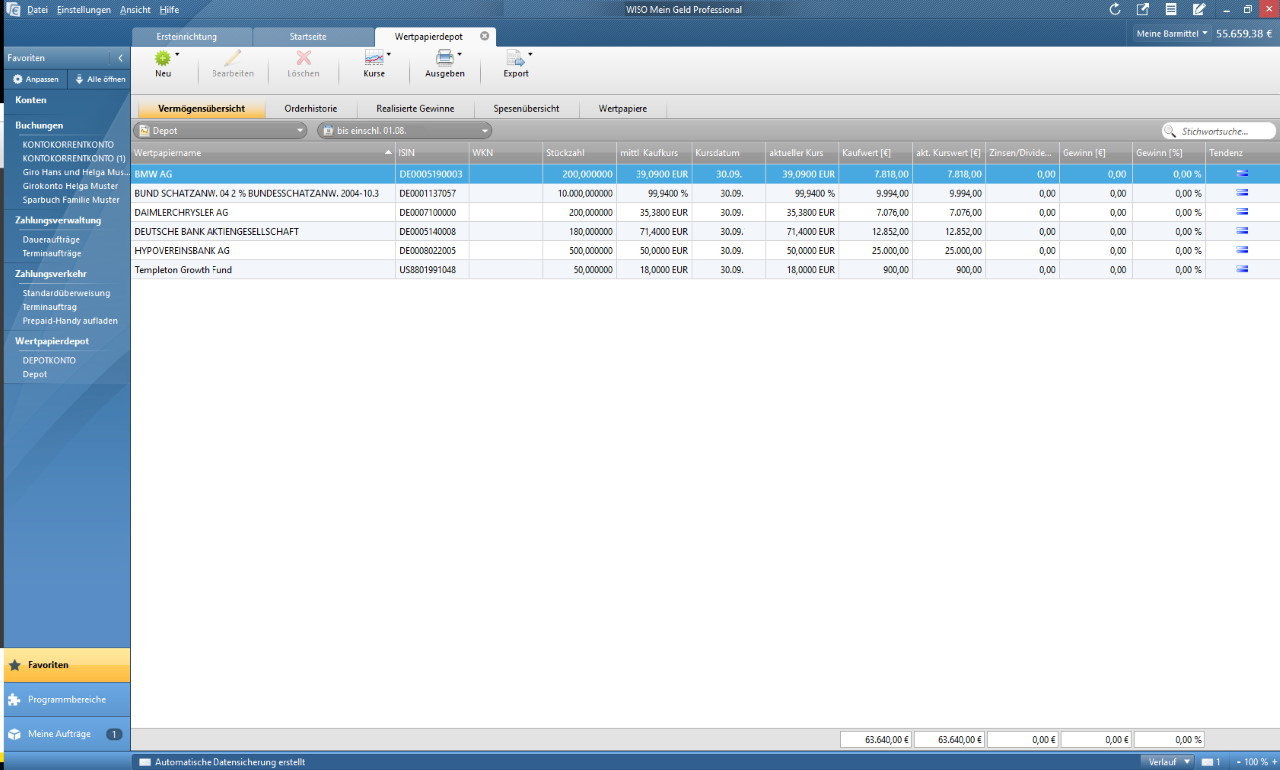
Task: Open the Depot selection dropdown
Action: [220, 131]
